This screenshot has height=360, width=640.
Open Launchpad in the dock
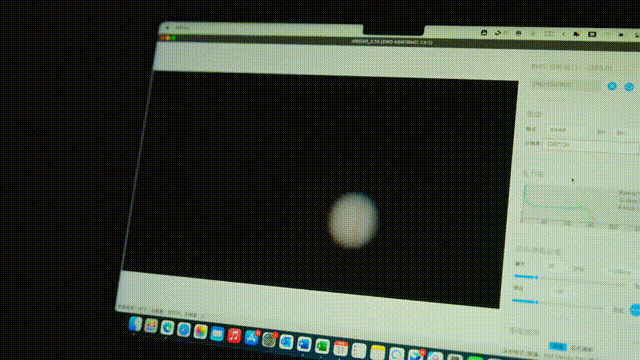151,326
